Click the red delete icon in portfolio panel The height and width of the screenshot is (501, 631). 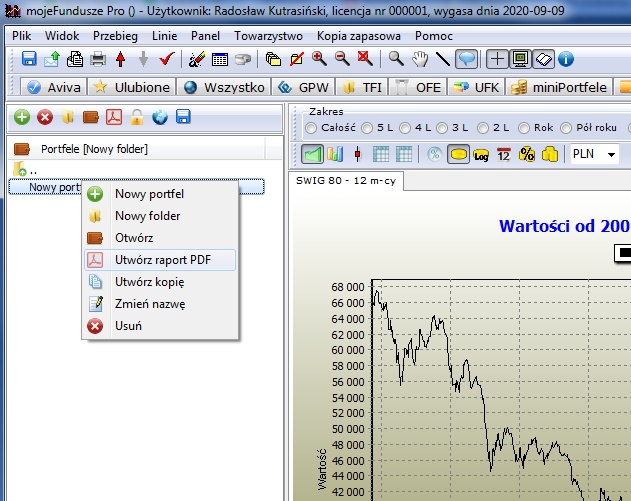45,118
